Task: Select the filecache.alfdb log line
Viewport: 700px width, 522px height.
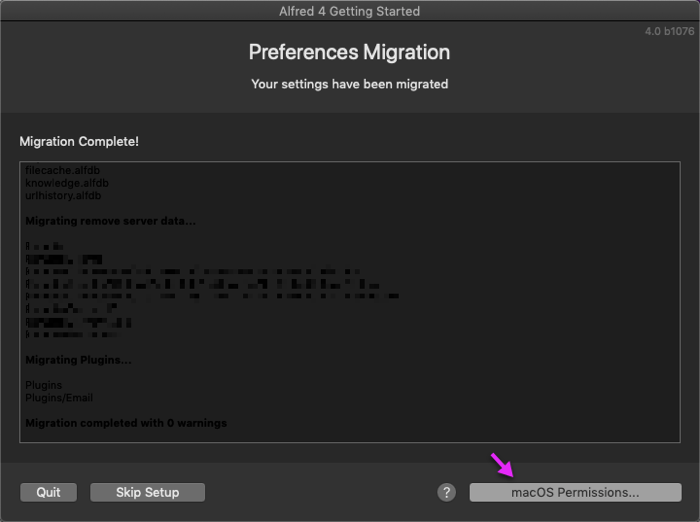Action: pos(62,170)
